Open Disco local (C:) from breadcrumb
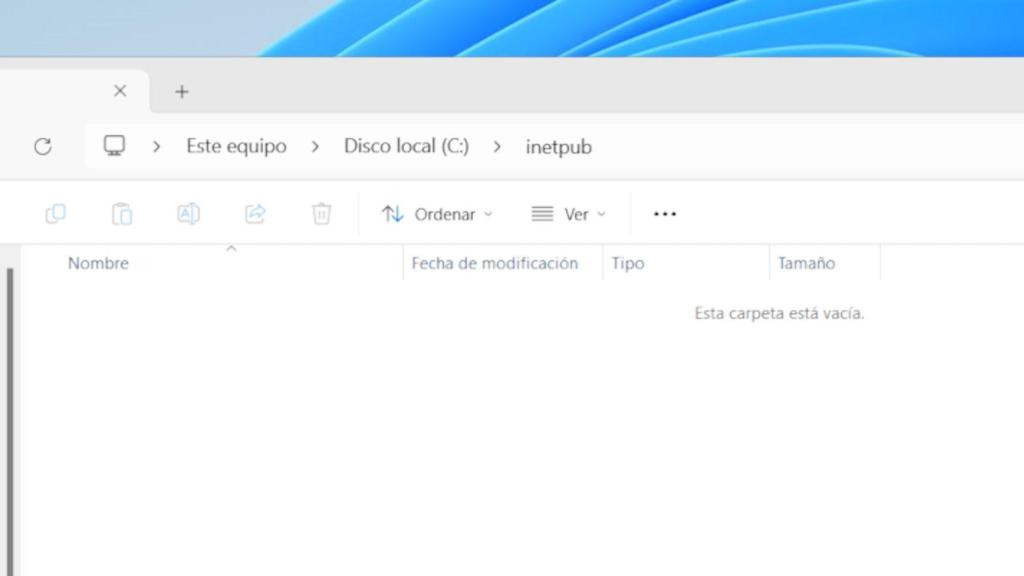Image resolution: width=1024 pixels, height=576 pixels. (405, 146)
